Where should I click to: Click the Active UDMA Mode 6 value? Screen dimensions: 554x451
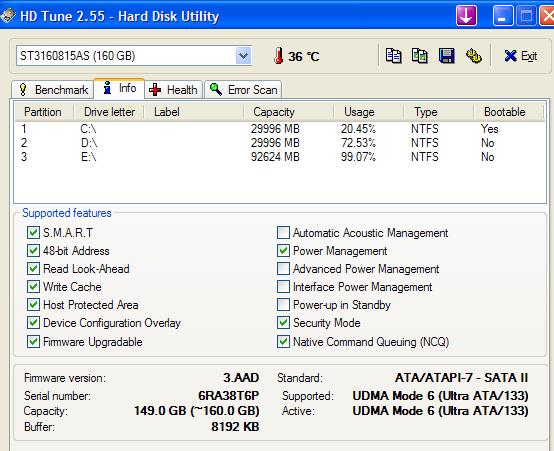[440, 411]
